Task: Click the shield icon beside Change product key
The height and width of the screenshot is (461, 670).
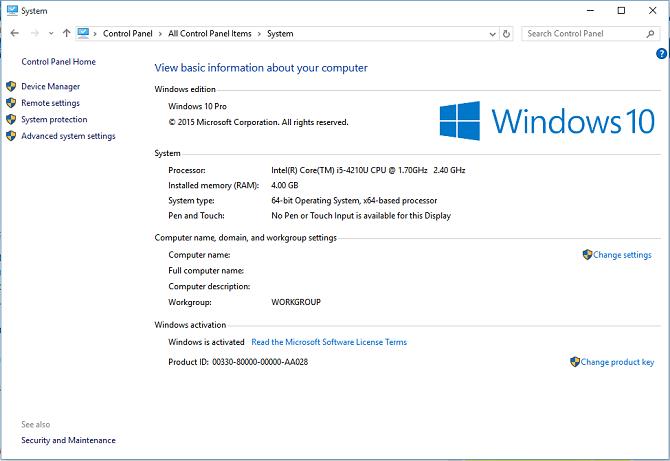Action: click(x=575, y=362)
